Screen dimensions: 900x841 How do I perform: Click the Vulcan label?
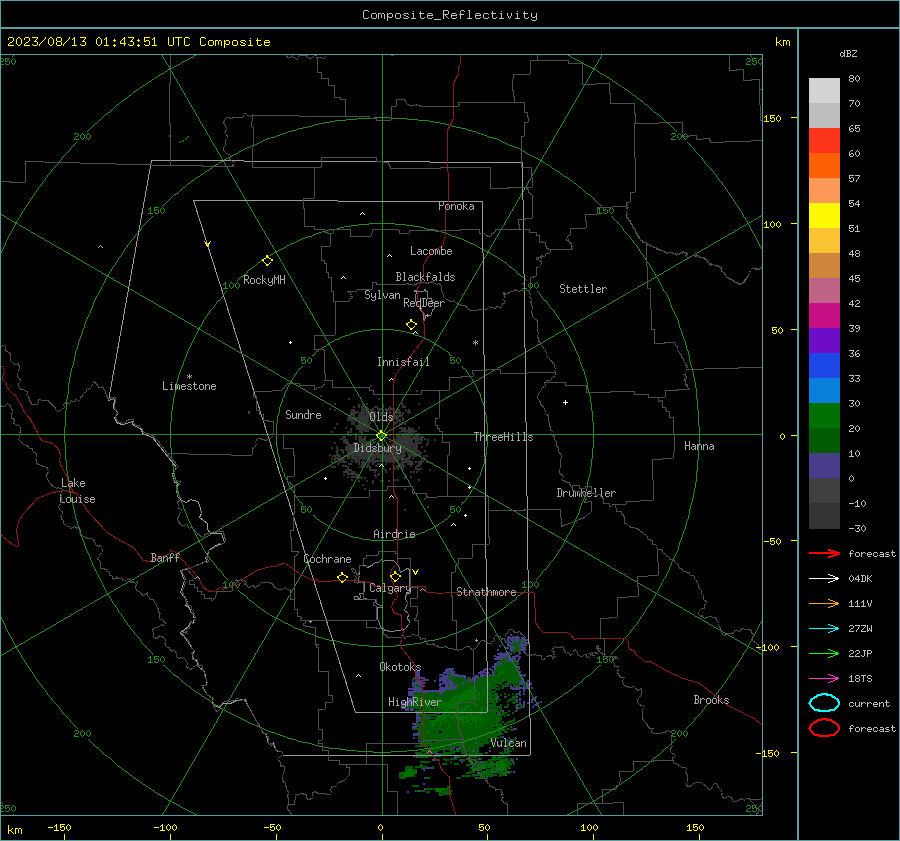(x=508, y=743)
